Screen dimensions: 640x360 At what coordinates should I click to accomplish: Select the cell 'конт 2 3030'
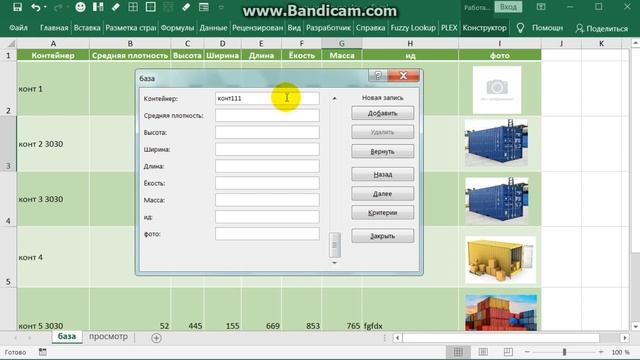pyautogui.click(x=53, y=144)
